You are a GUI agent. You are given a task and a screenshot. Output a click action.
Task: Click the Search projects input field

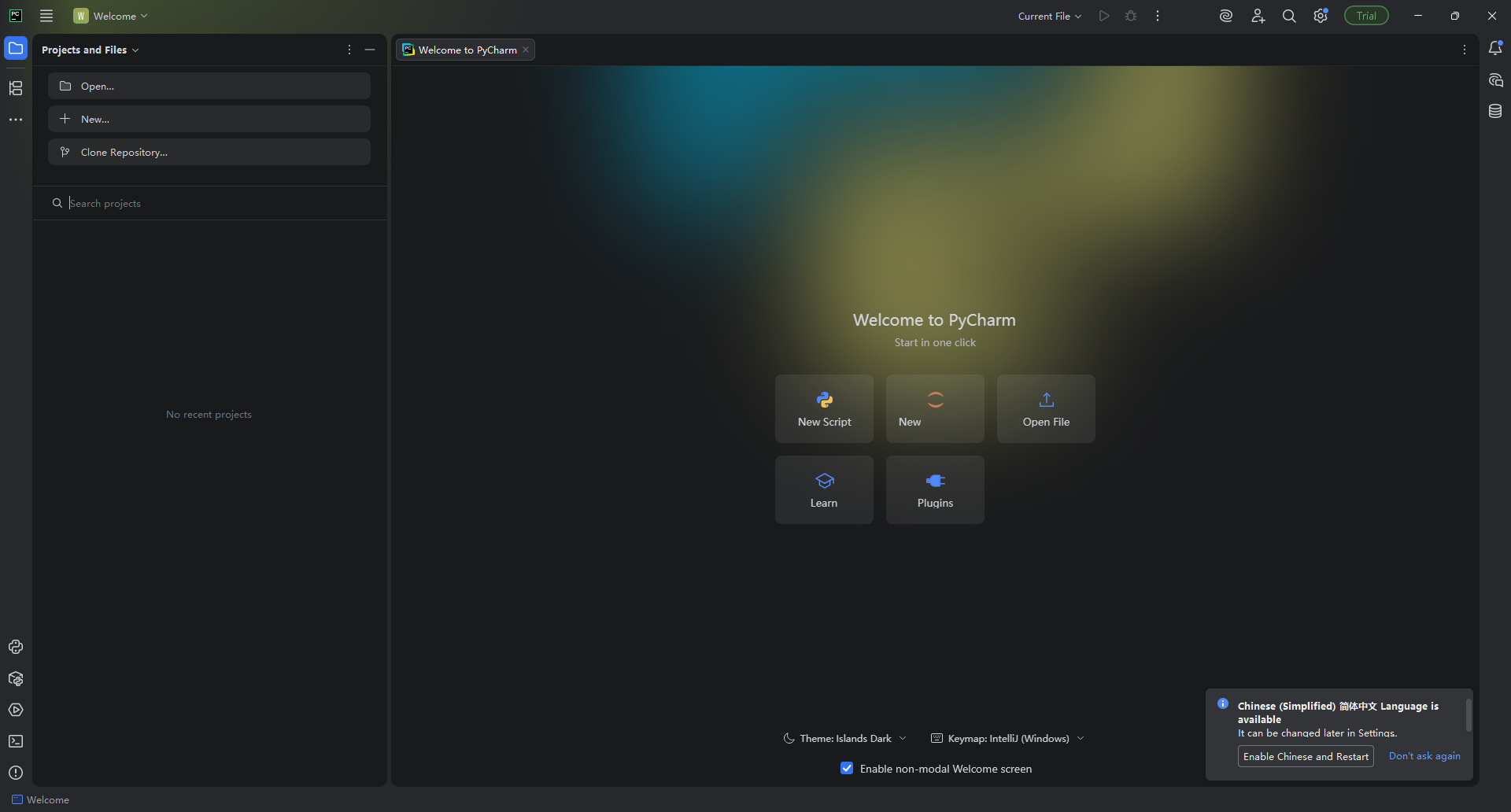pos(212,203)
